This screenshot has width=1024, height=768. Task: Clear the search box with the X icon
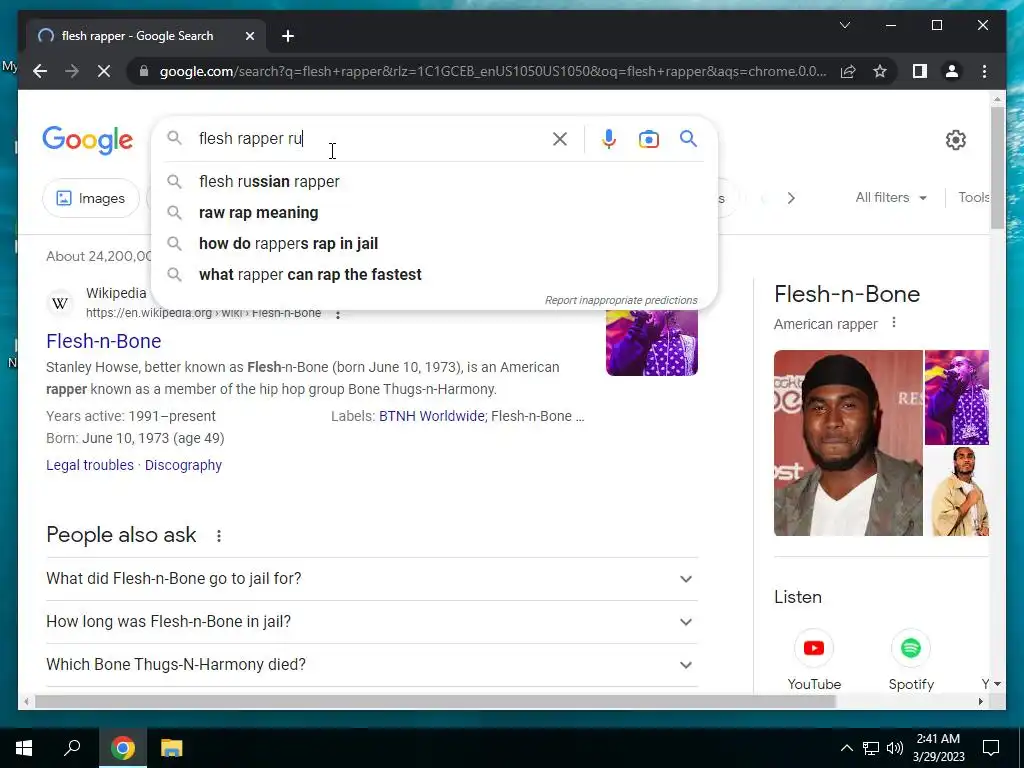click(560, 138)
